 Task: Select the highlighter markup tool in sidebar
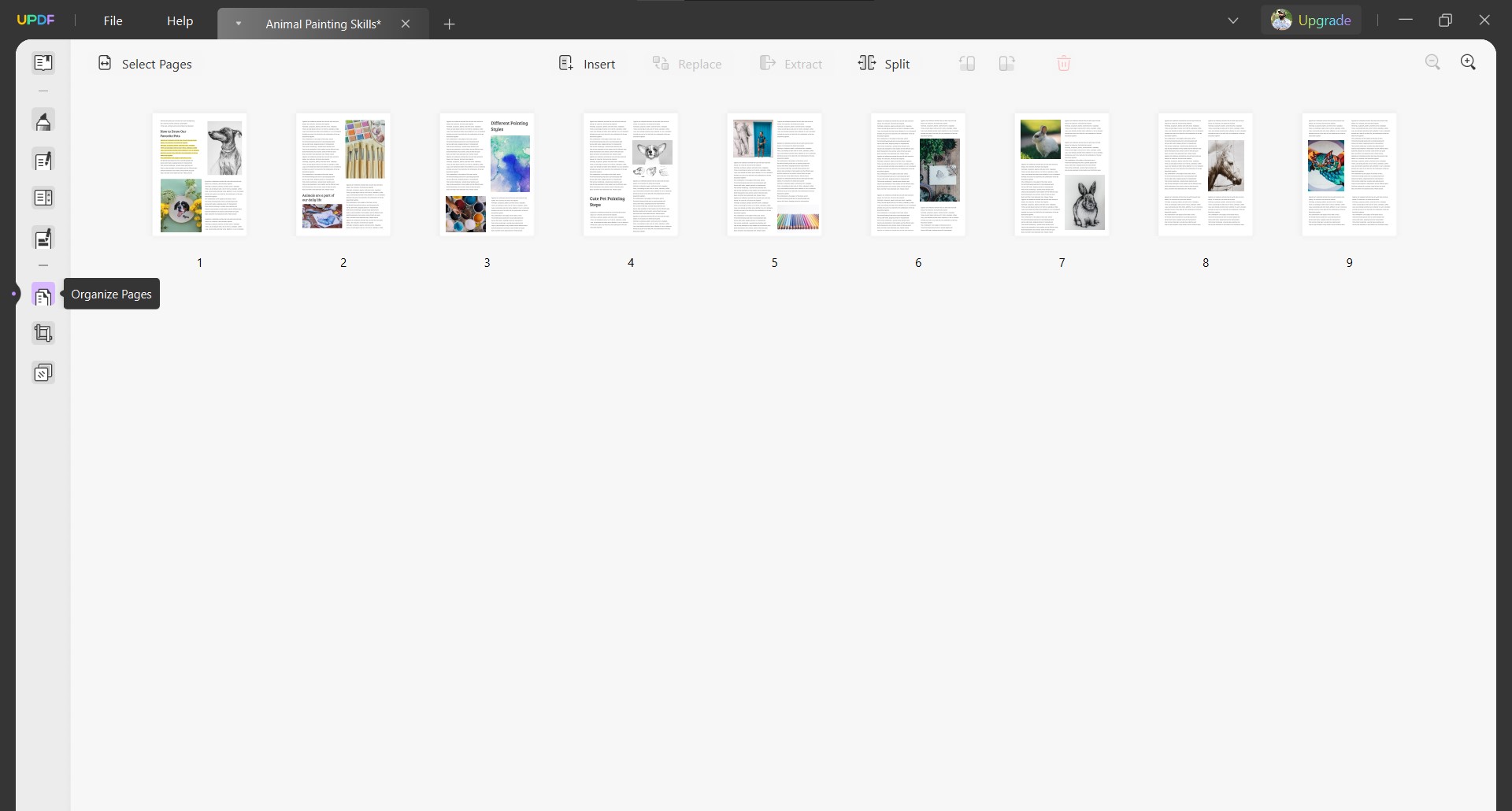(43, 120)
